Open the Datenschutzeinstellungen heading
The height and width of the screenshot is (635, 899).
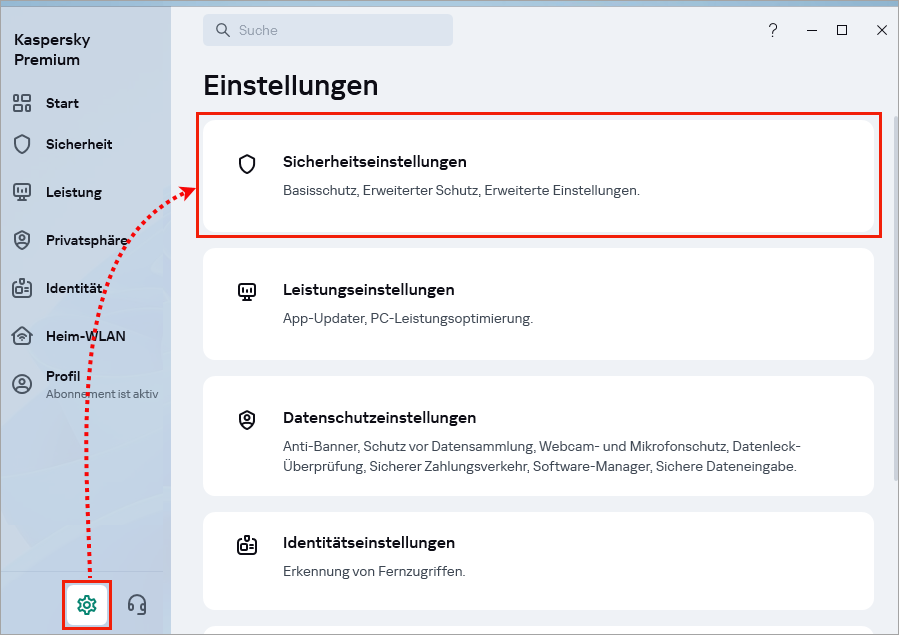pos(379,417)
